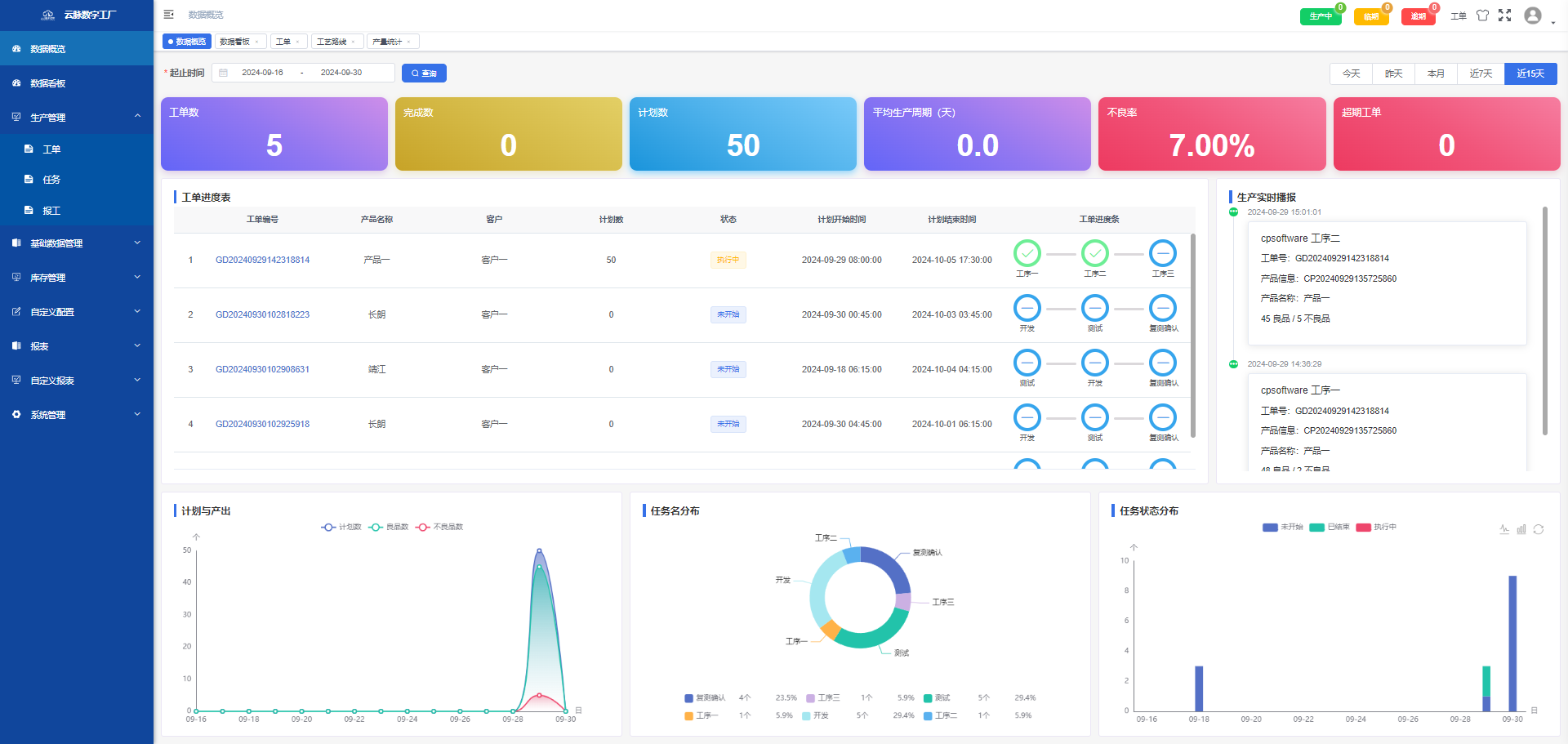The height and width of the screenshot is (744, 1568).
Task: Click 工序一 progress node in first work order
Action: coord(1027,254)
